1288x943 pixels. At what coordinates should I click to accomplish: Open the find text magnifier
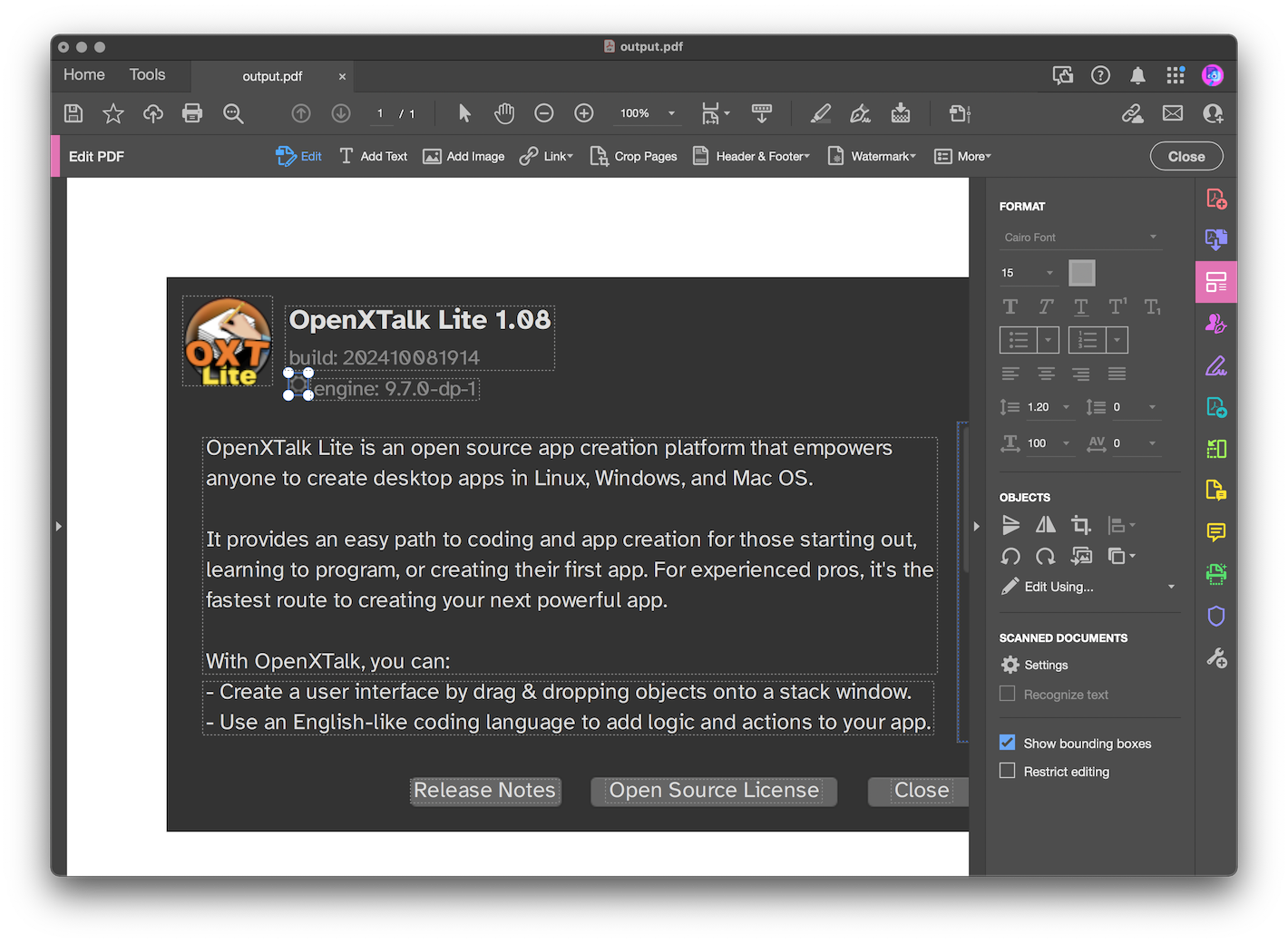pyautogui.click(x=233, y=113)
